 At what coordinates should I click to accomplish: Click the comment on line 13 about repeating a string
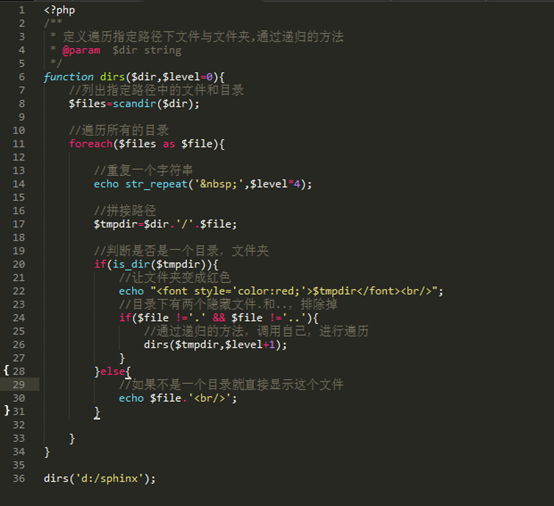click(143, 171)
